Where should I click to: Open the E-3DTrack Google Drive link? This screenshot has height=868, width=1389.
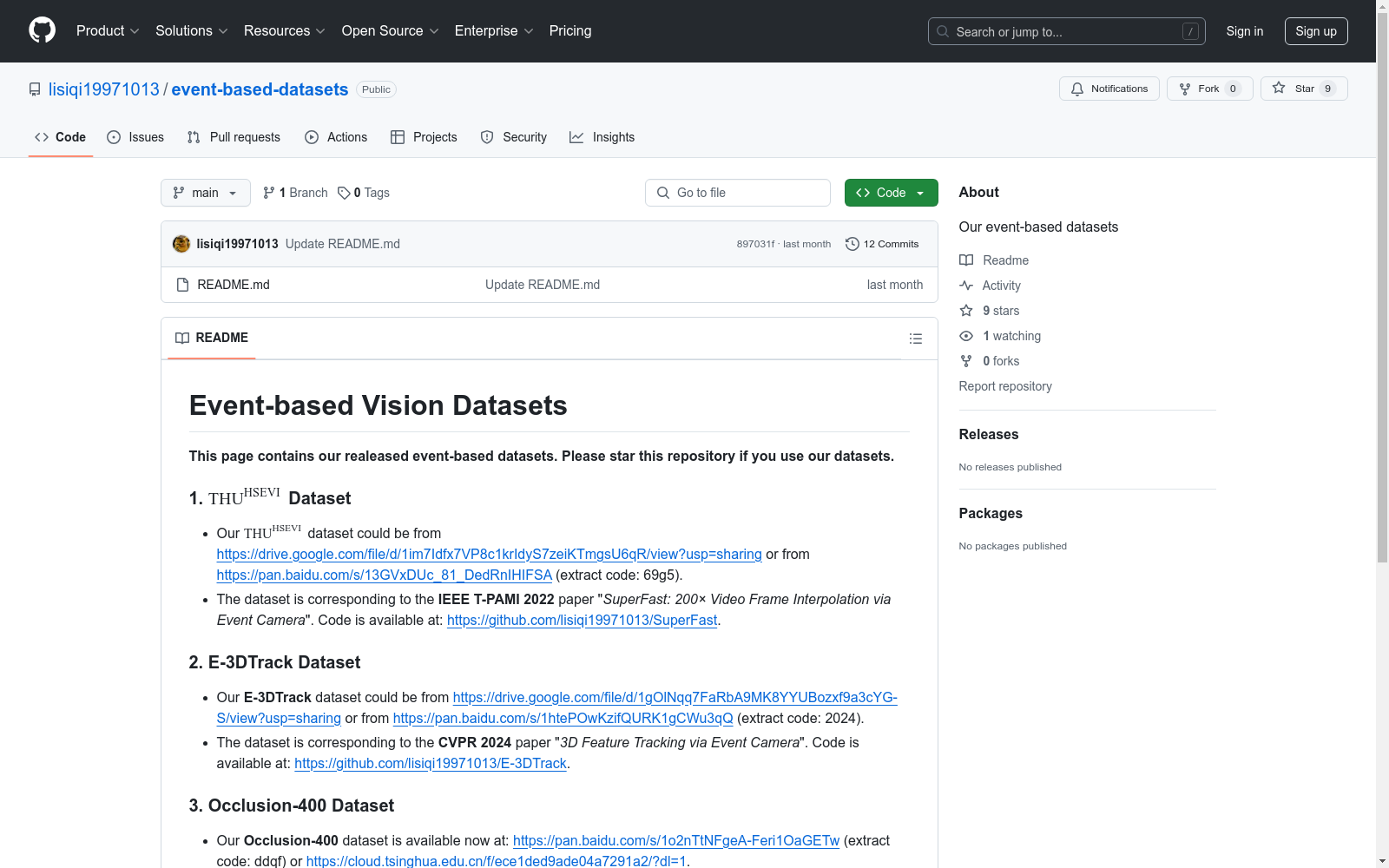tap(675, 697)
